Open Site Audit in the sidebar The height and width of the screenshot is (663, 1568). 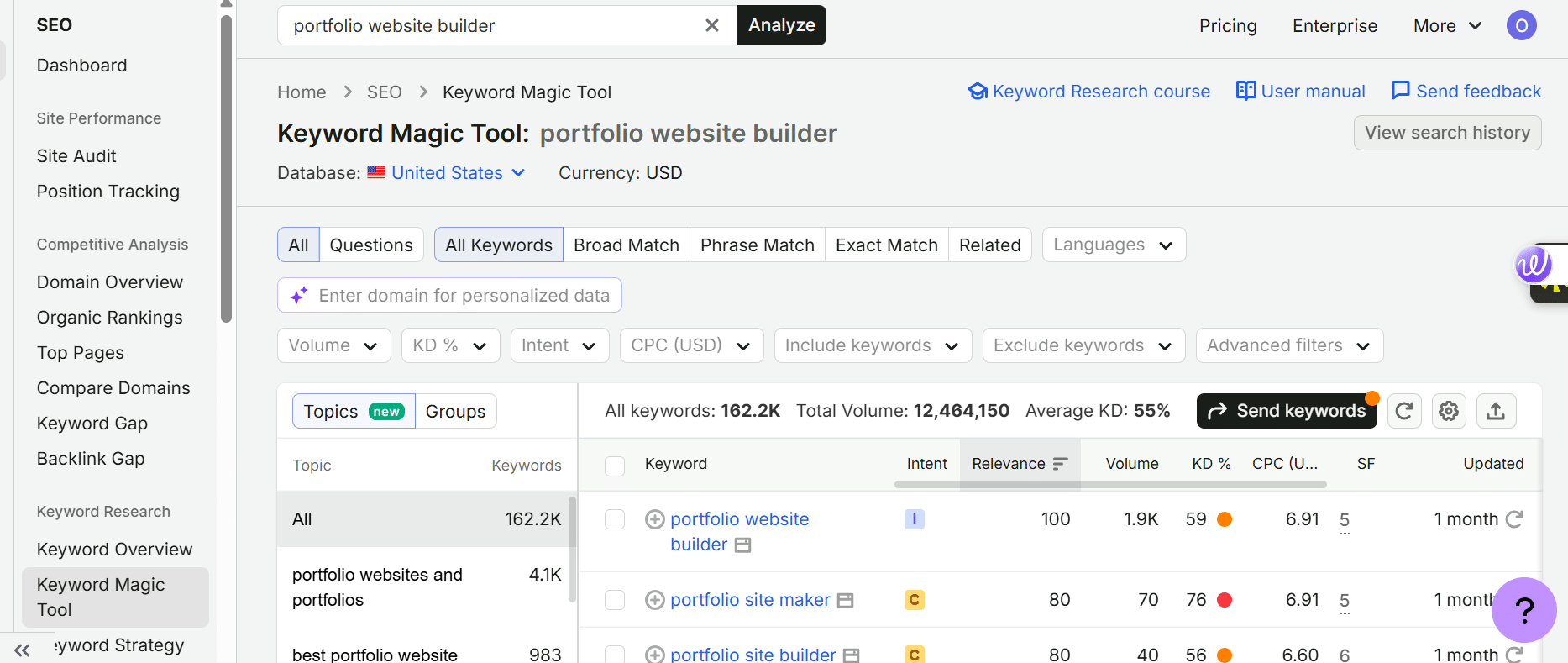coord(76,156)
